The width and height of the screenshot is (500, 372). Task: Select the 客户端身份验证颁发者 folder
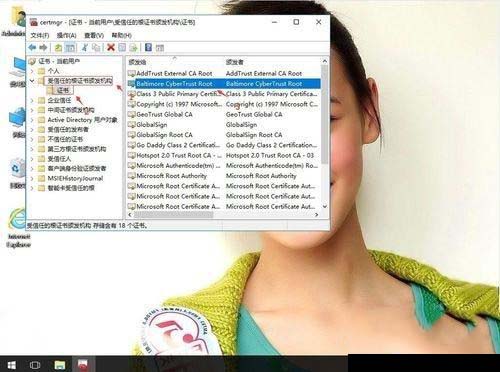(x=77, y=168)
